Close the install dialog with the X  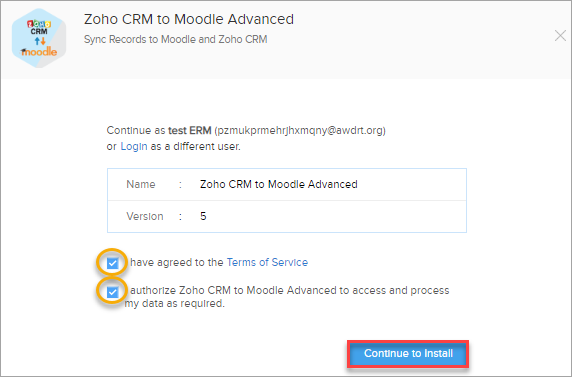560,36
